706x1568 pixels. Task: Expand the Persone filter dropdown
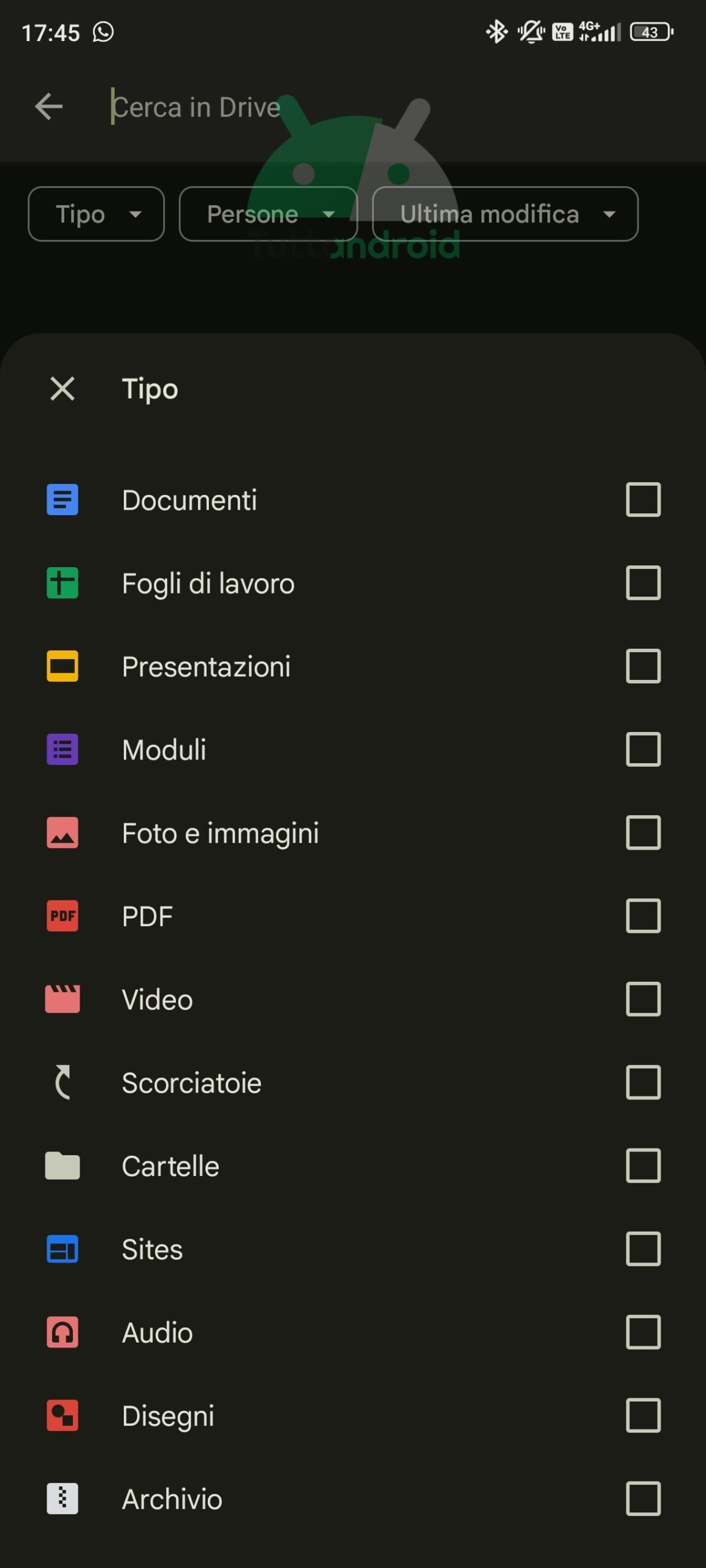(x=268, y=214)
